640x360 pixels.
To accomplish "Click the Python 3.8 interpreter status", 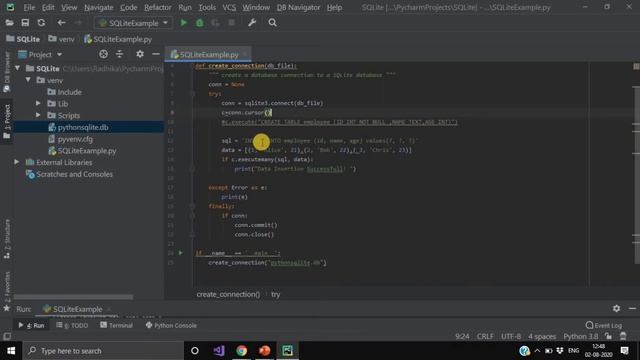I will click(x=580, y=336).
